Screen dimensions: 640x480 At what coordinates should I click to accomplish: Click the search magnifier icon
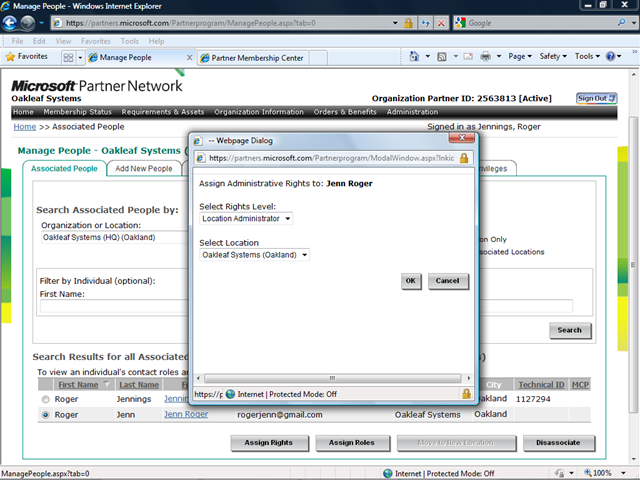coord(621,22)
